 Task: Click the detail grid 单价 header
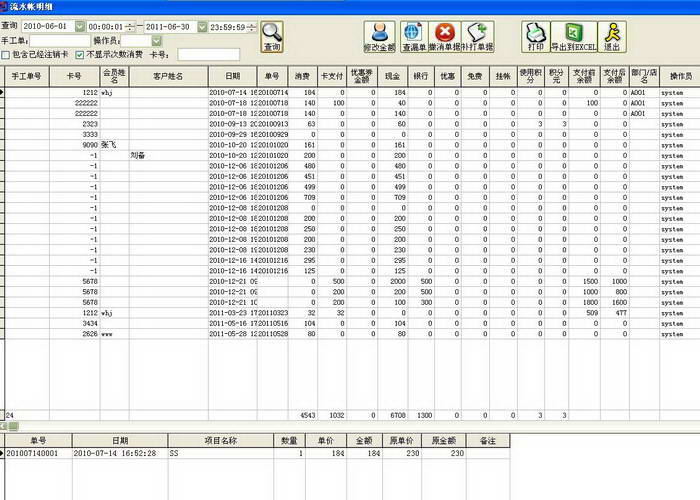(x=326, y=441)
